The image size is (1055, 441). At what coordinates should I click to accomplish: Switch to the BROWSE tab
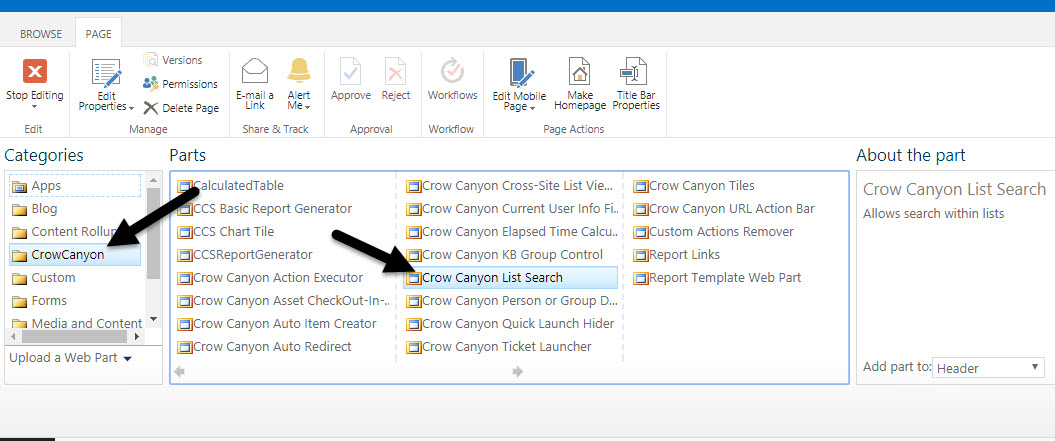[x=41, y=34]
